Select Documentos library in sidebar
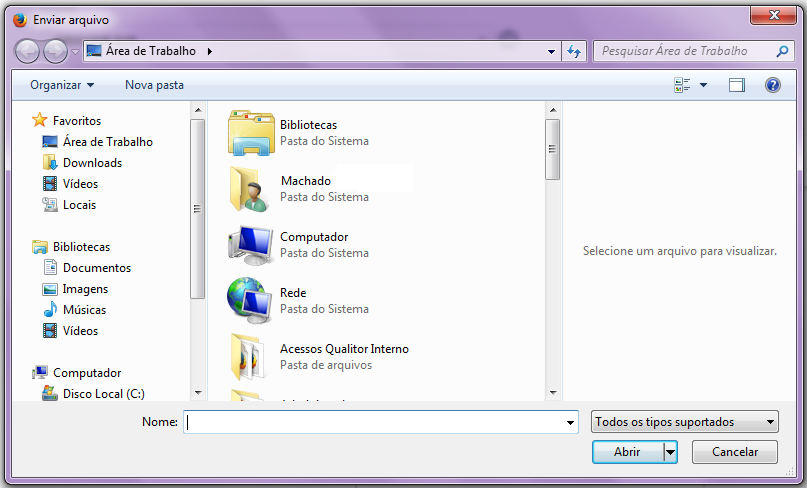Viewport: 807px width, 488px height. click(x=97, y=268)
